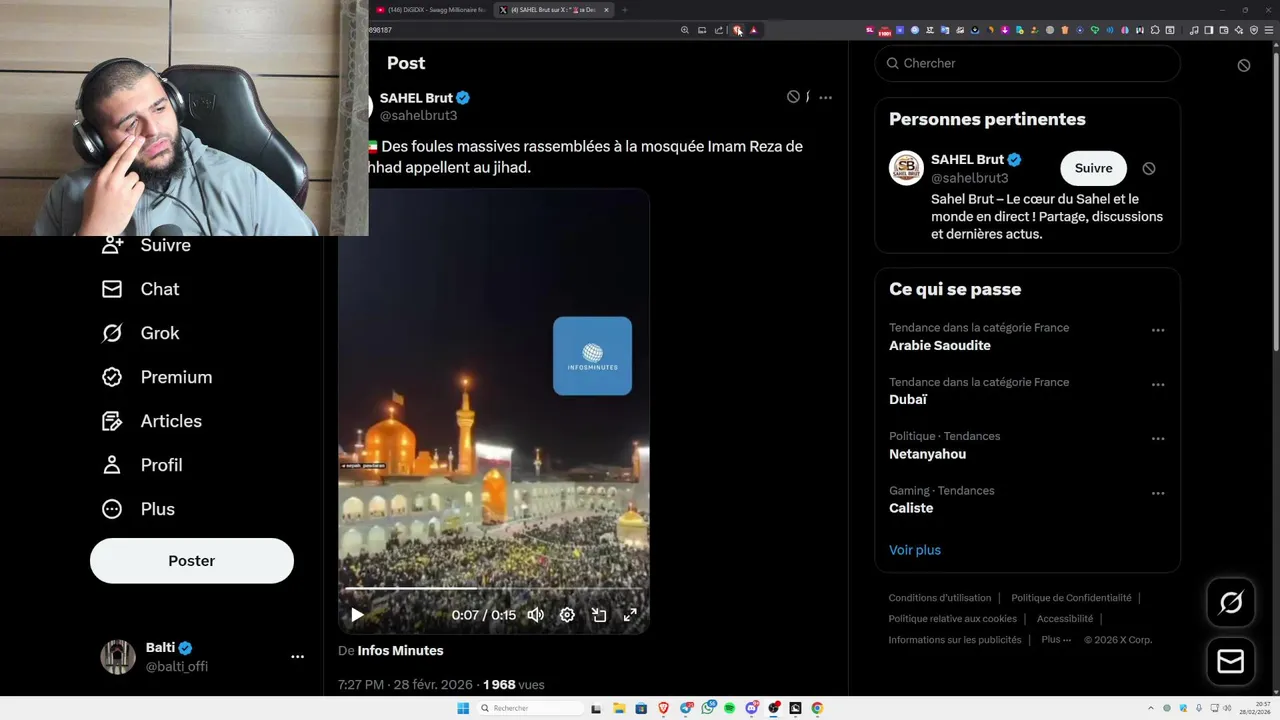Open options for Caliste trend
Screen dimensions: 1280x720
coord(1158,493)
